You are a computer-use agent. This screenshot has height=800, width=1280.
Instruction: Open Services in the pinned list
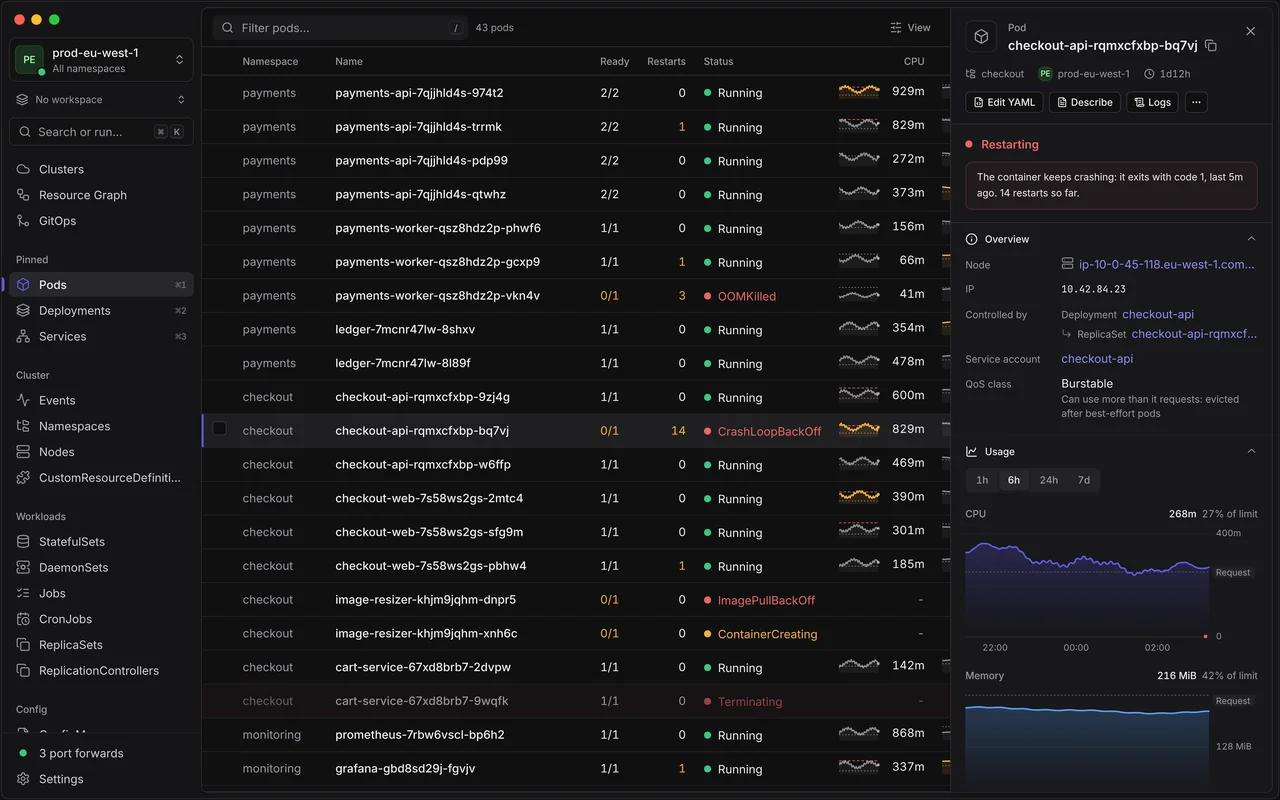(x=101, y=337)
